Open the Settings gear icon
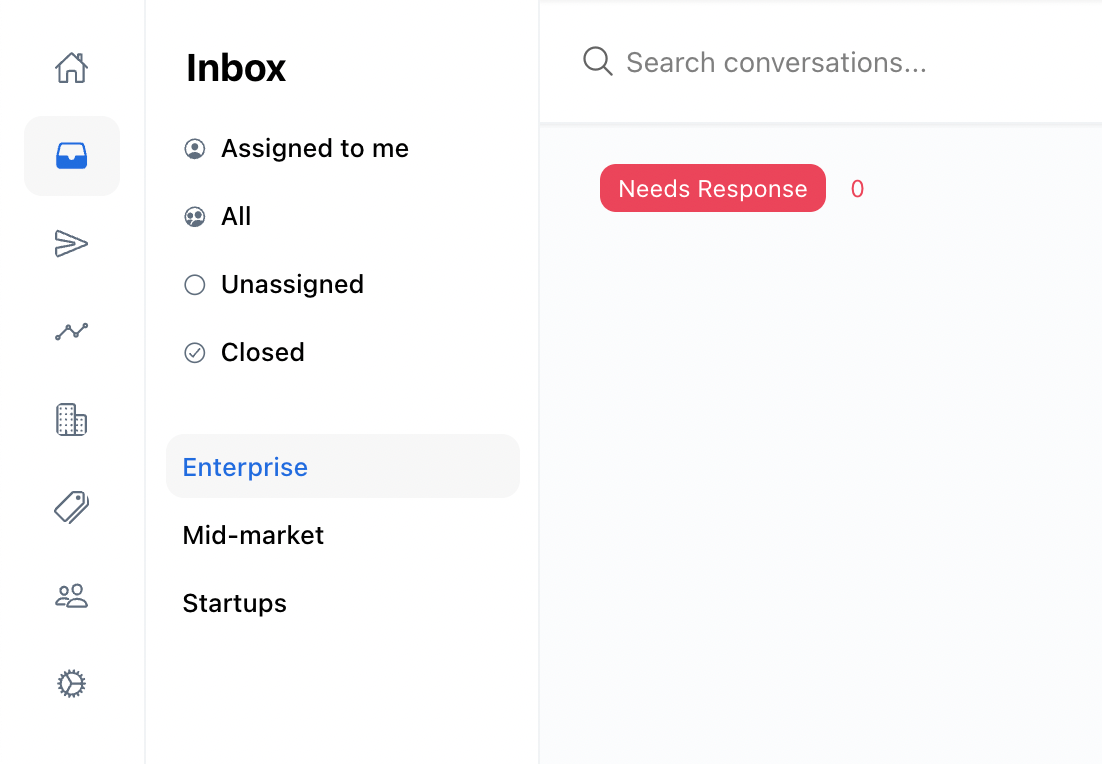The image size is (1102, 764). pyautogui.click(x=72, y=684)
